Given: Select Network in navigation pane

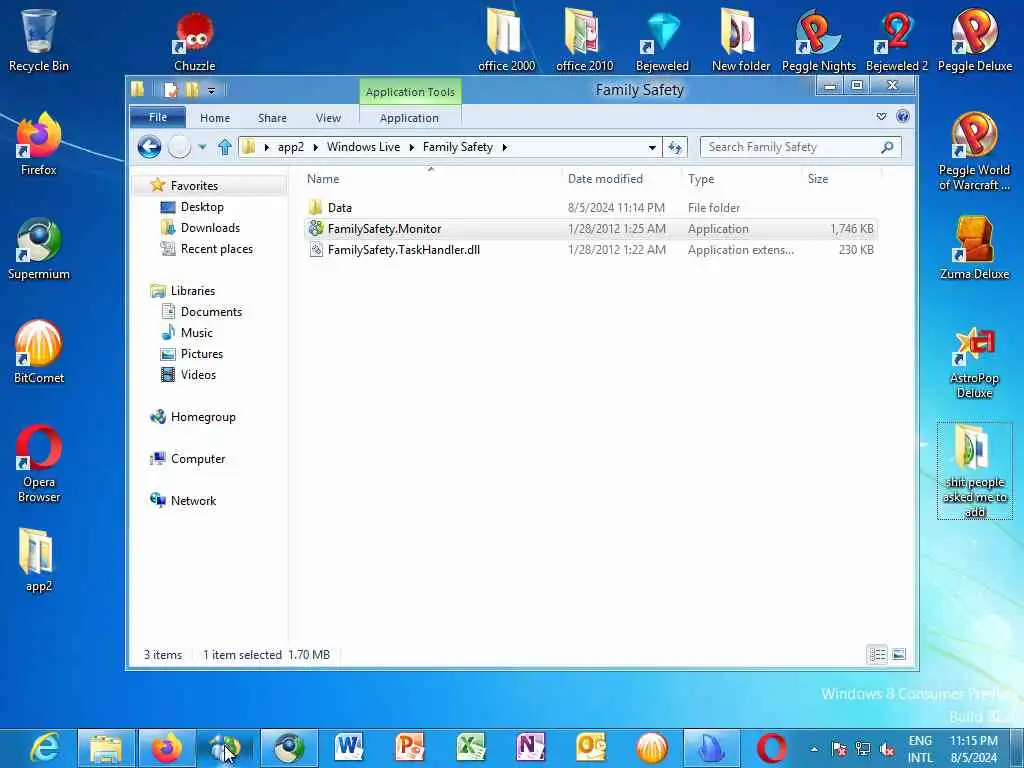Looking at the screenshot, I should 193,501.
